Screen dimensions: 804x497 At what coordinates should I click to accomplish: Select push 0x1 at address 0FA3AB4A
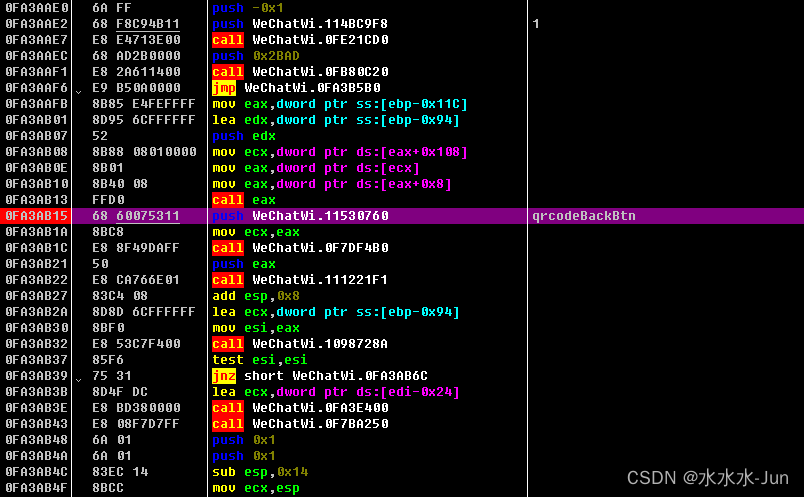pyautogui.click(x=244, y=456)
